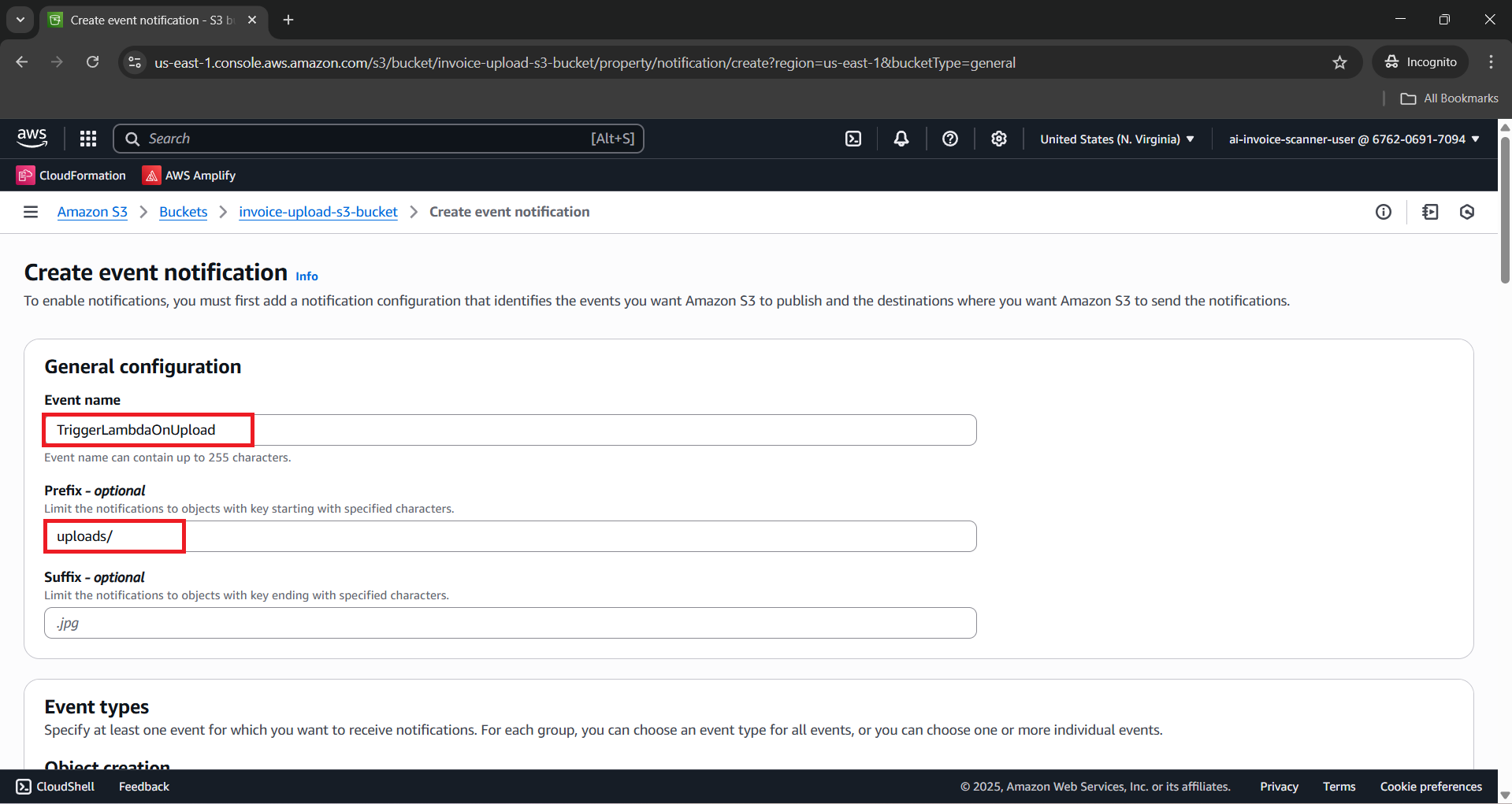Open the settings gear in AWS header
This screenshot has width=1512, height=804.
pos(999,139)
